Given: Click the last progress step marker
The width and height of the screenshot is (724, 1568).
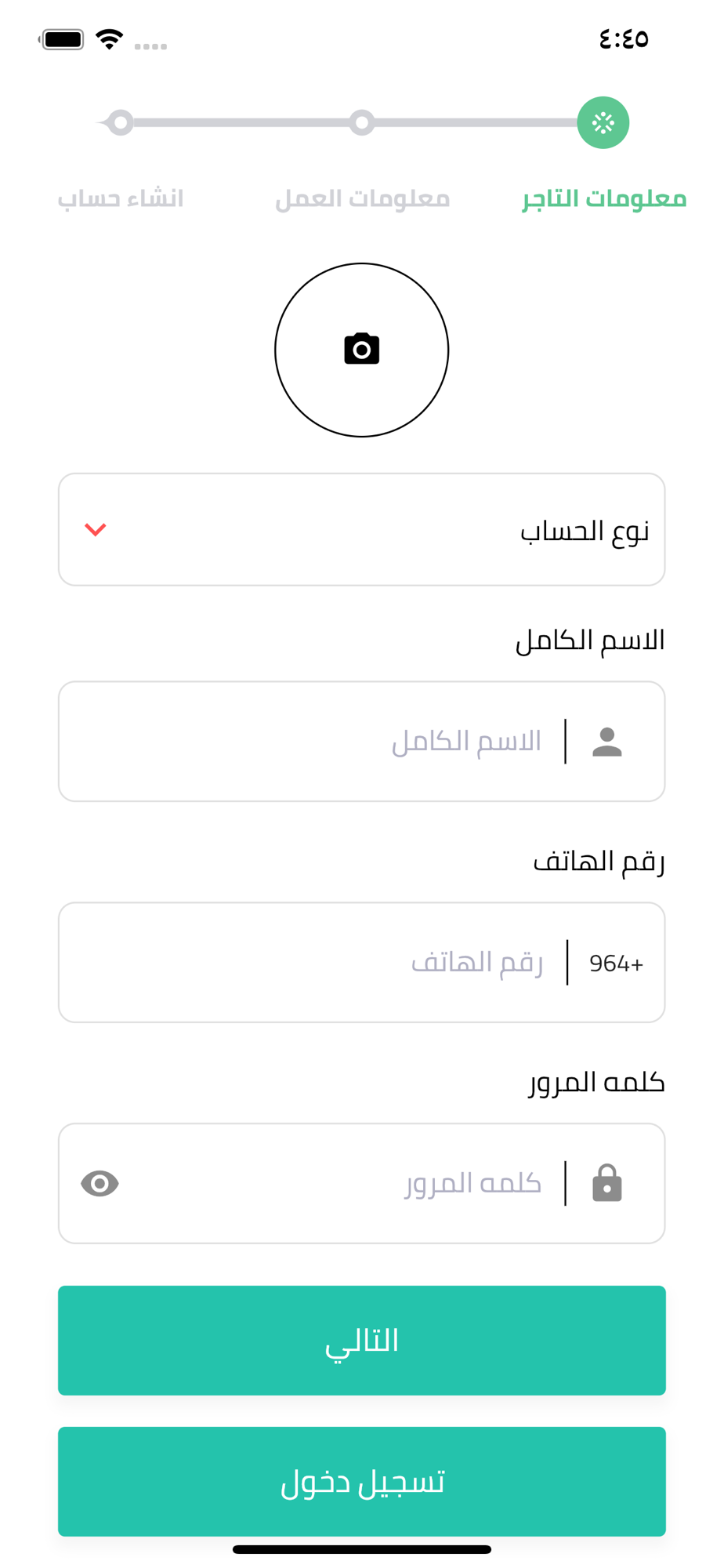Looking at the screenshot, I should tap(120, 122).
